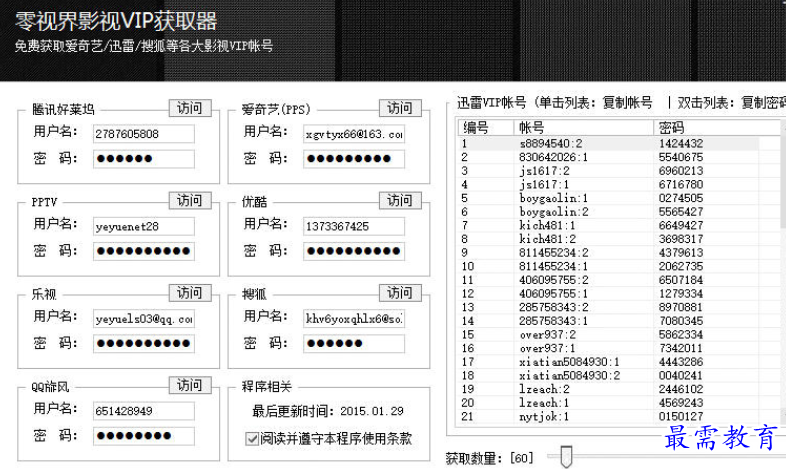Select account 285758343:2 row
Viewport: 786px width, 469px height.
(609, 307)
